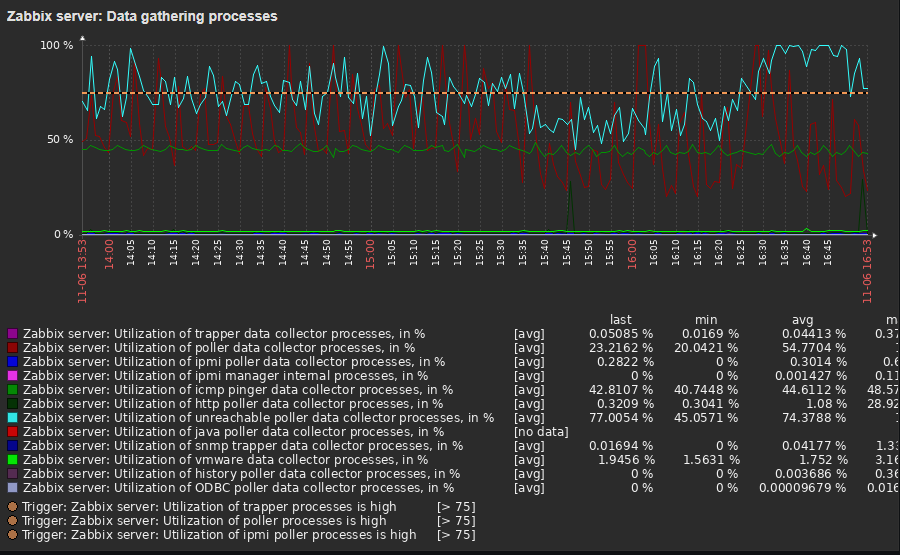Click the red '16:00' time axis label

631,254
